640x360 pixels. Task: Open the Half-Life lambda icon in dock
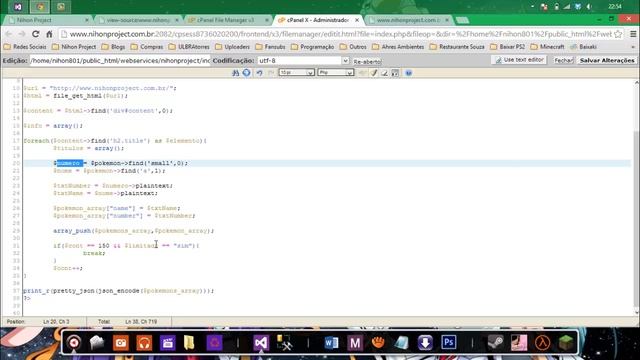point(542,342)
